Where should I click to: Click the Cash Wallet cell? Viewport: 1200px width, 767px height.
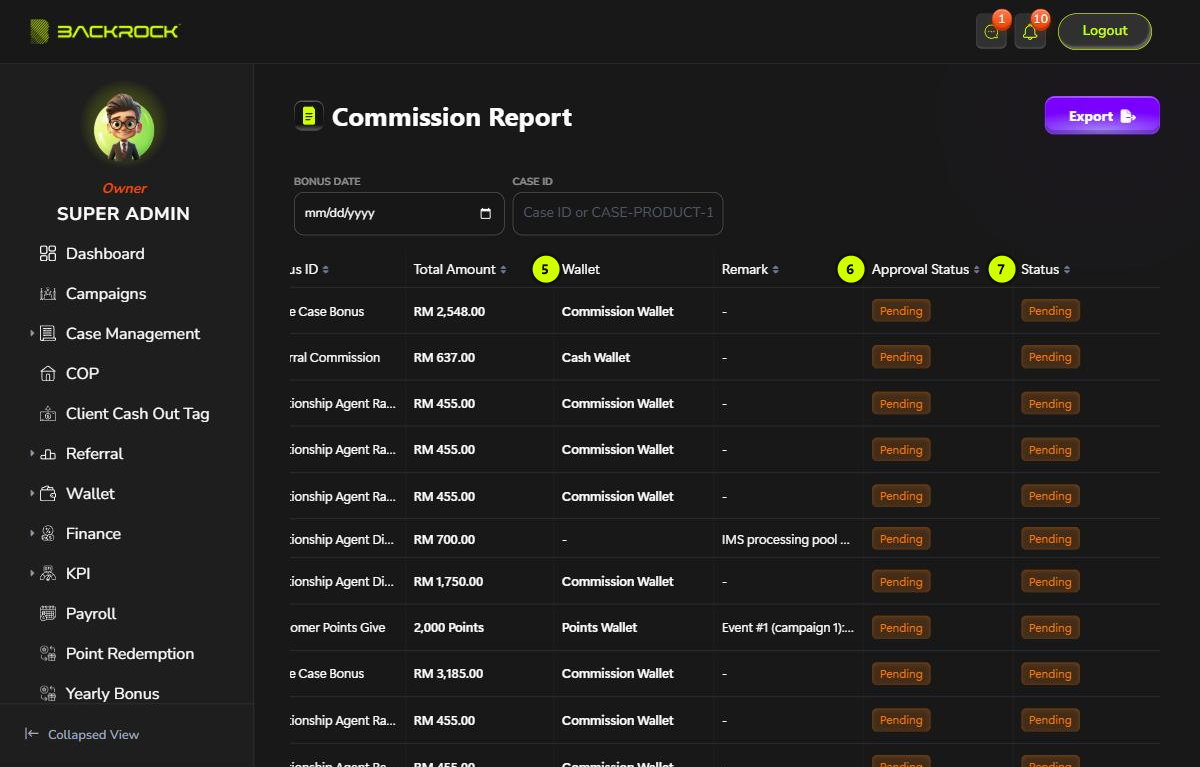[x=596, y=358]
